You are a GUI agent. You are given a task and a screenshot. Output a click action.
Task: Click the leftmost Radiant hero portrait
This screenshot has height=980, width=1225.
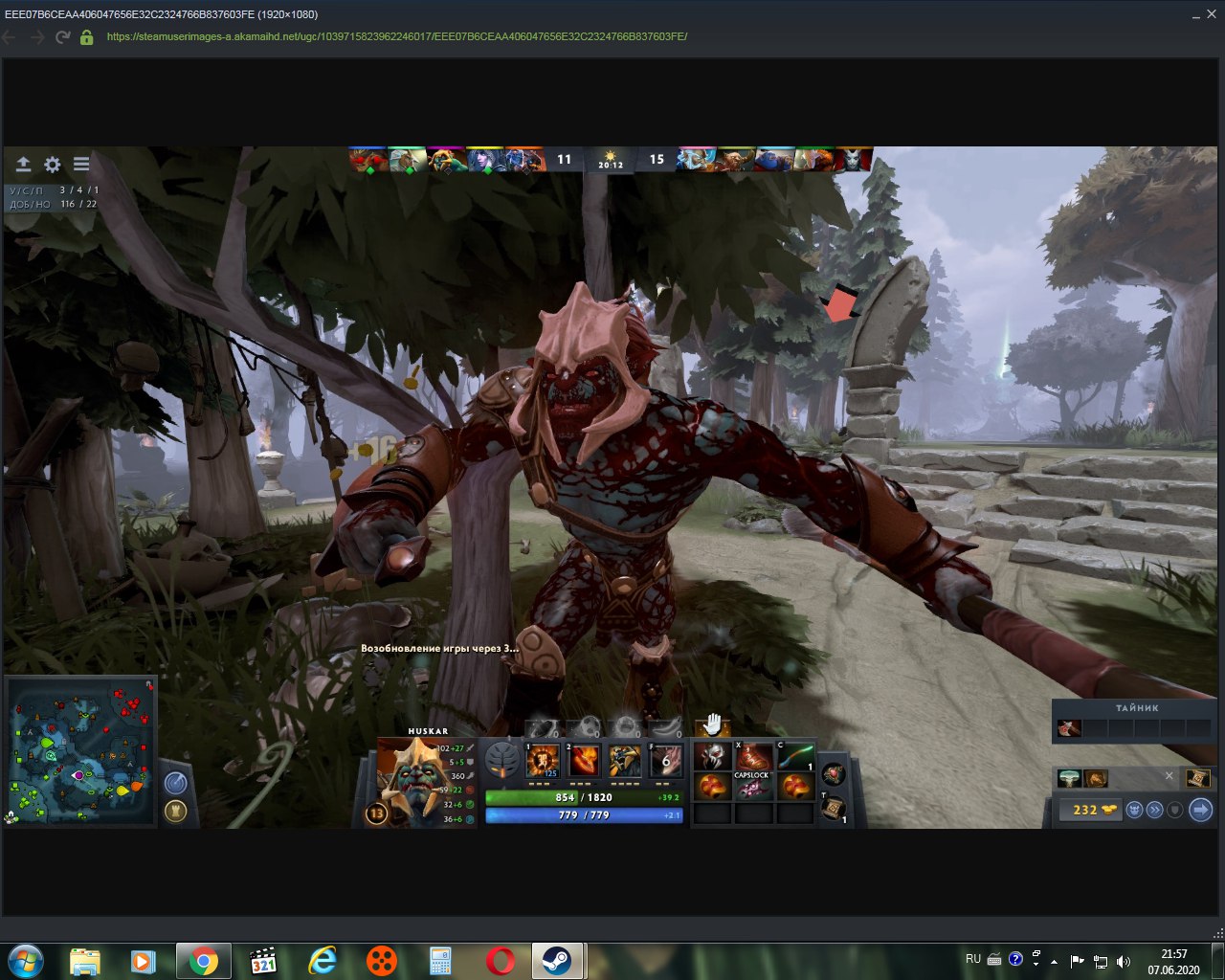coord(368,159)
